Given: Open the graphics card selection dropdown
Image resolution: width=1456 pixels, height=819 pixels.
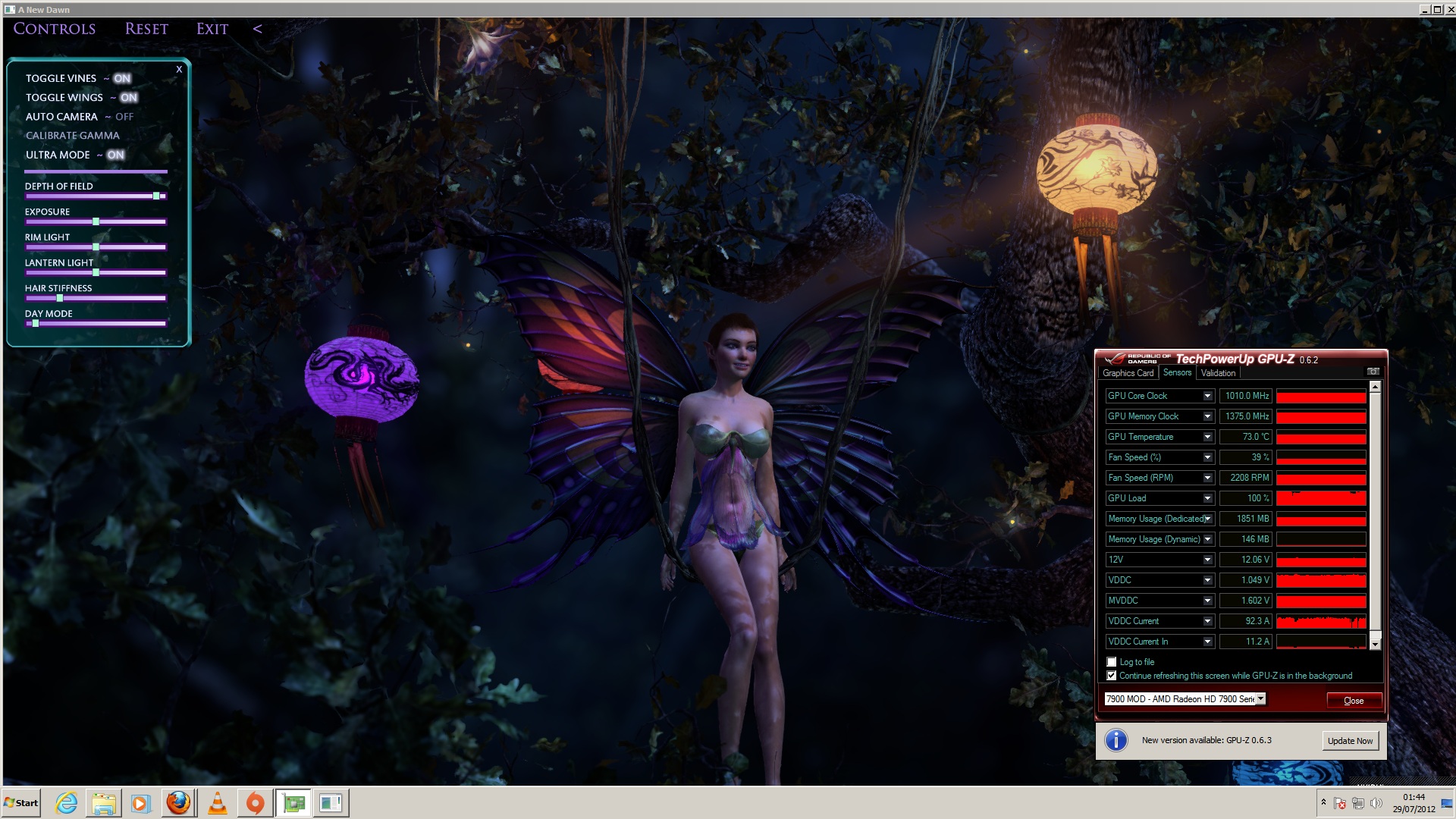Looking at the screenshot, I should tap(1260, 699).
